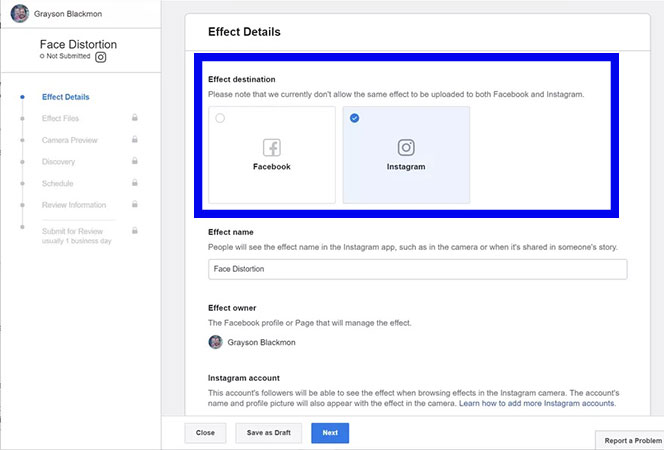Image resolution: width=664 pixels, height=450 pixels.
Task: Select the Facebook destination radio button
Action: tap(220, 118)
